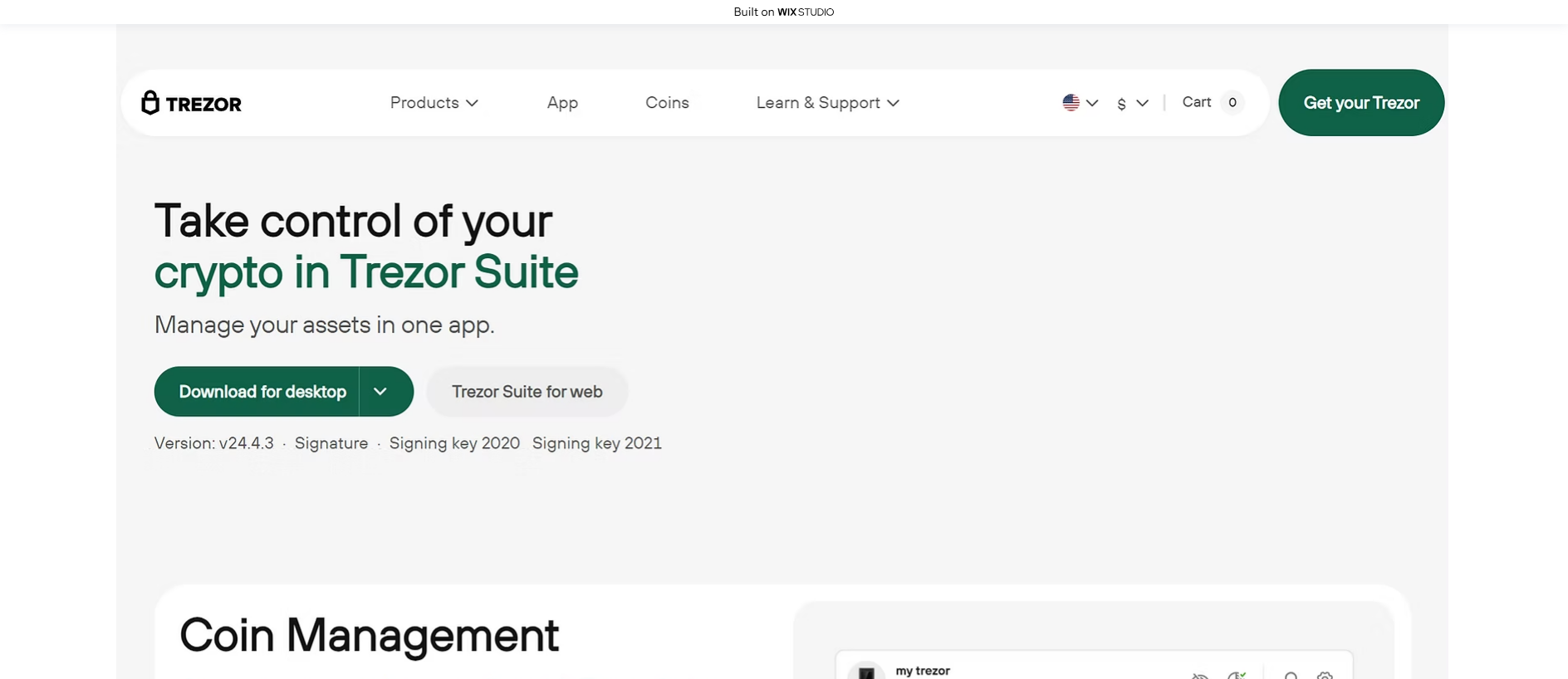
Task: Click the "Coin Management" heading
Action: pyautogui.click(x=370, y=635)
